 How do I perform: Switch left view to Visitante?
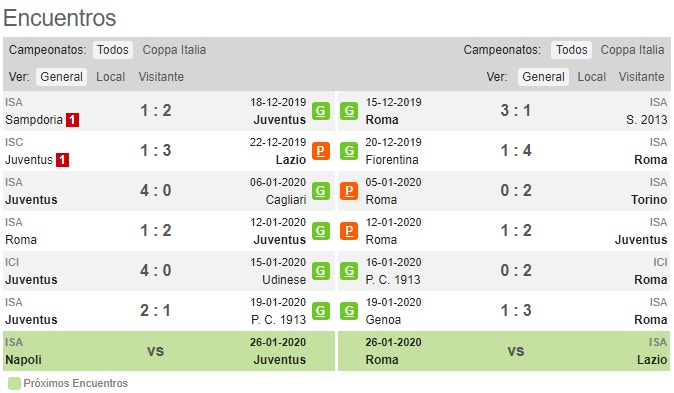[161, 77]
